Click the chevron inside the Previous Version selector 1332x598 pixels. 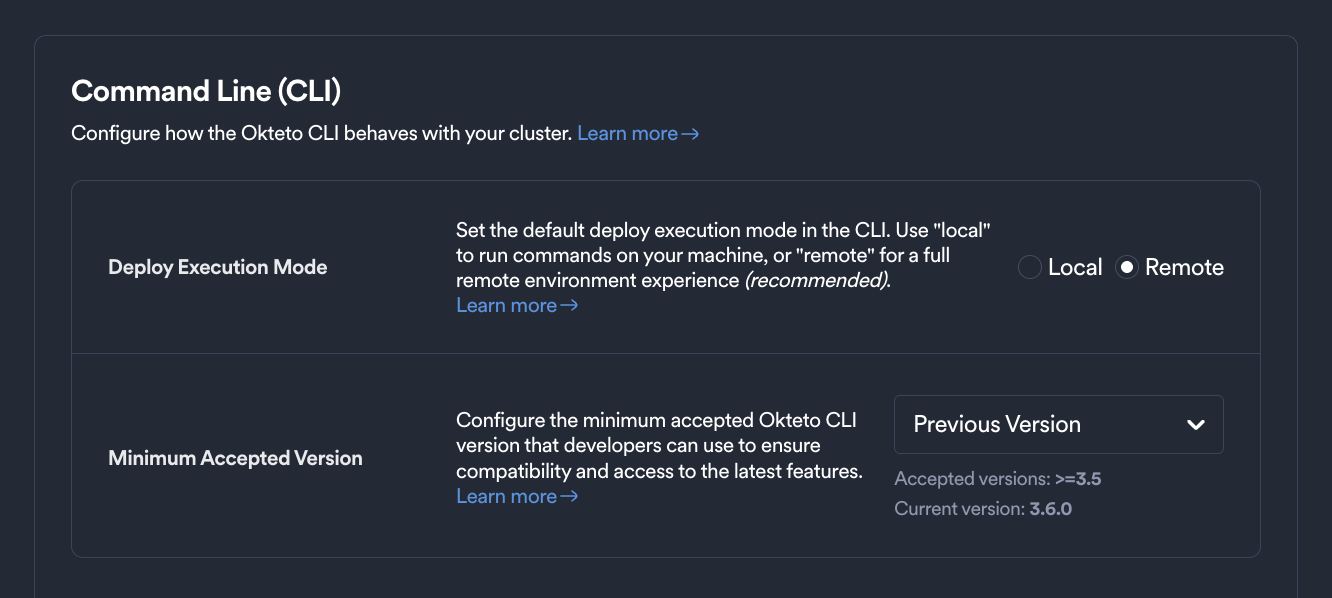(1196, 424)
